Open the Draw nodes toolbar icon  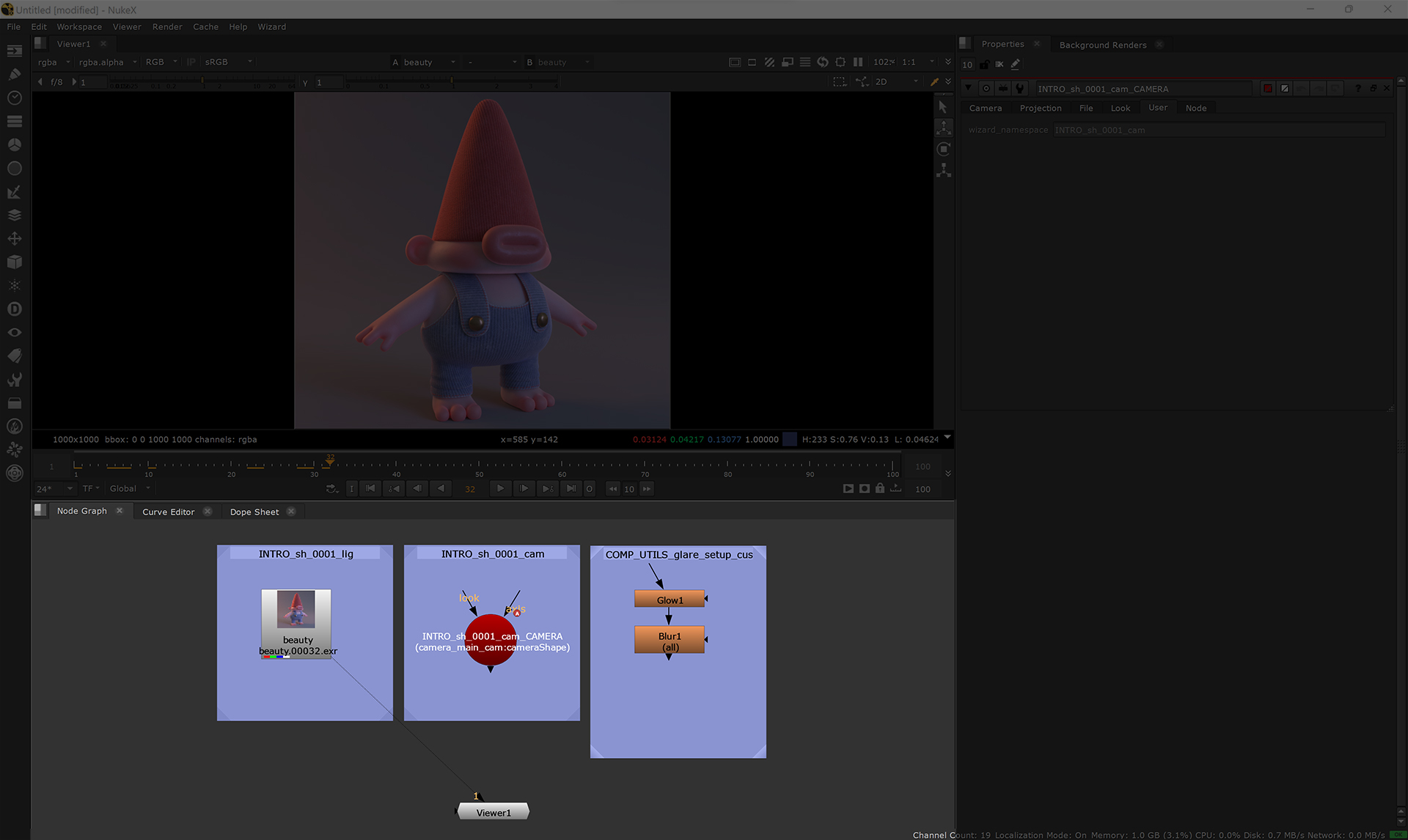(x=14, y=74)
